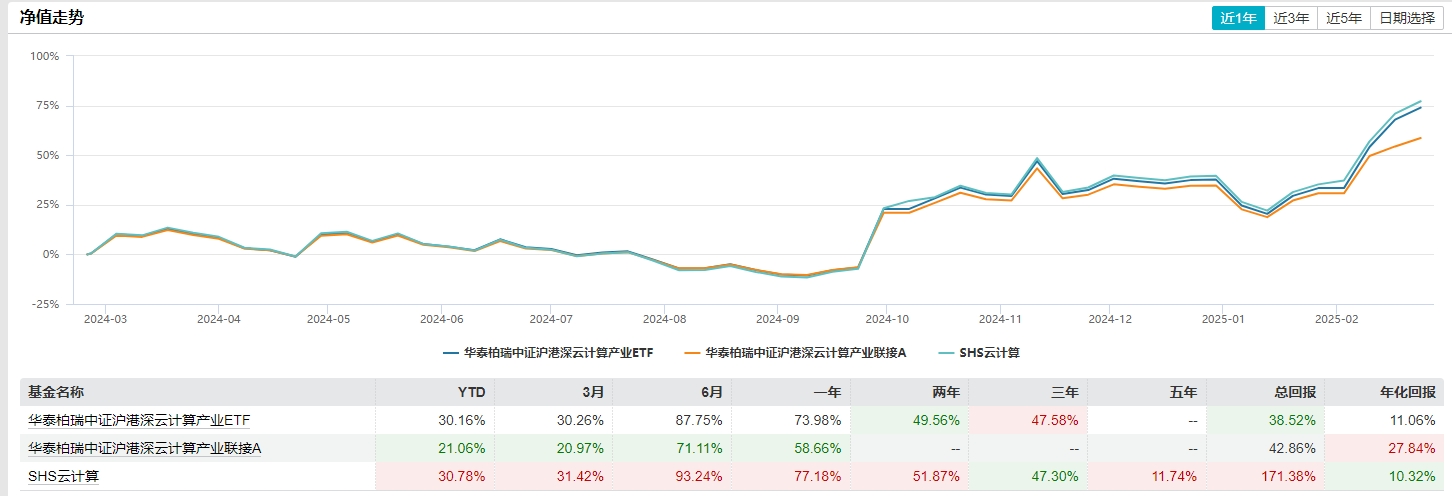1452x496 pixels.
Task: Click SHS云计算 name in table row
Action: point(63,476)
